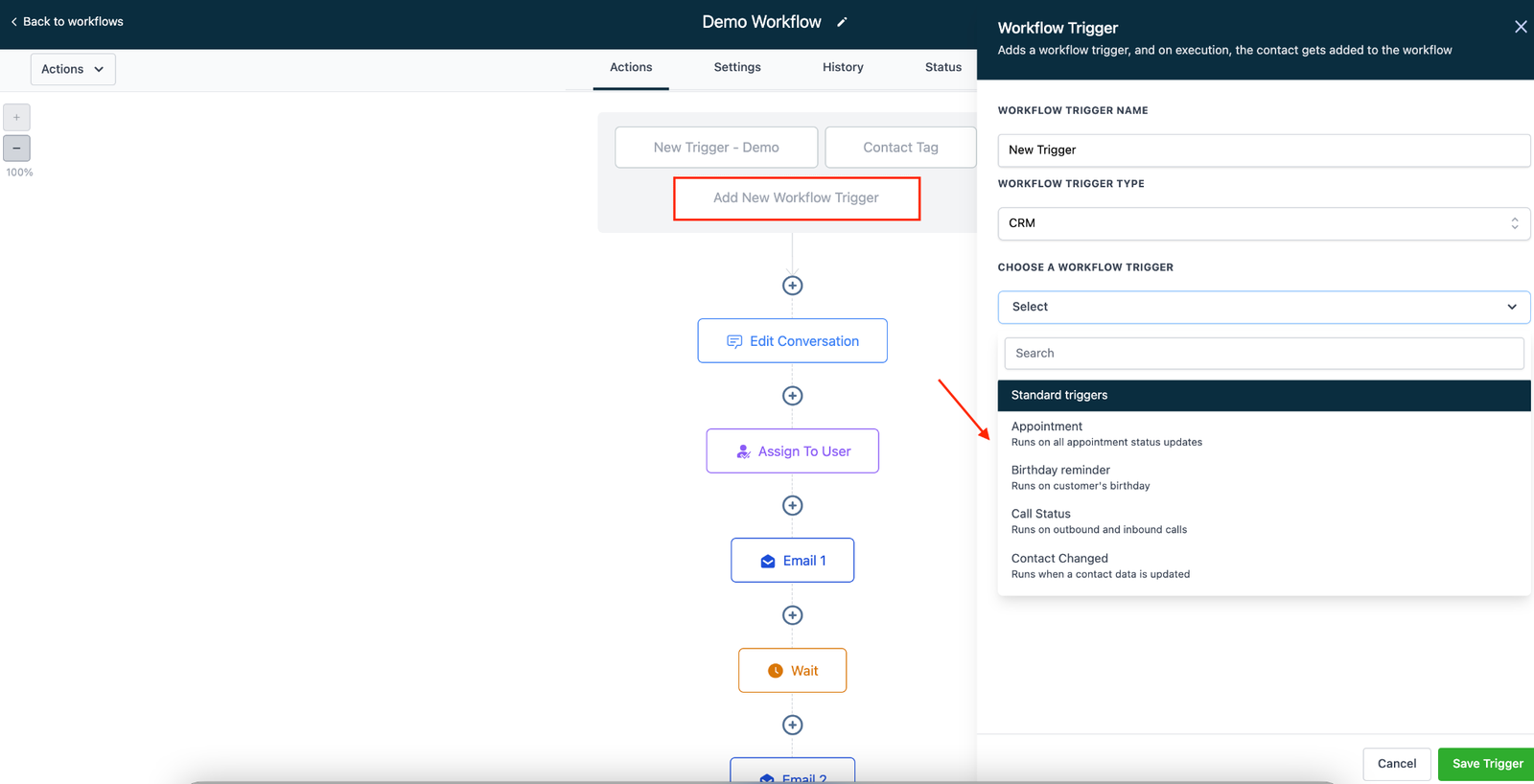This screenshot has height=784, width=1534.
Task: Open the History tab
Action: [x=842, y=67]
